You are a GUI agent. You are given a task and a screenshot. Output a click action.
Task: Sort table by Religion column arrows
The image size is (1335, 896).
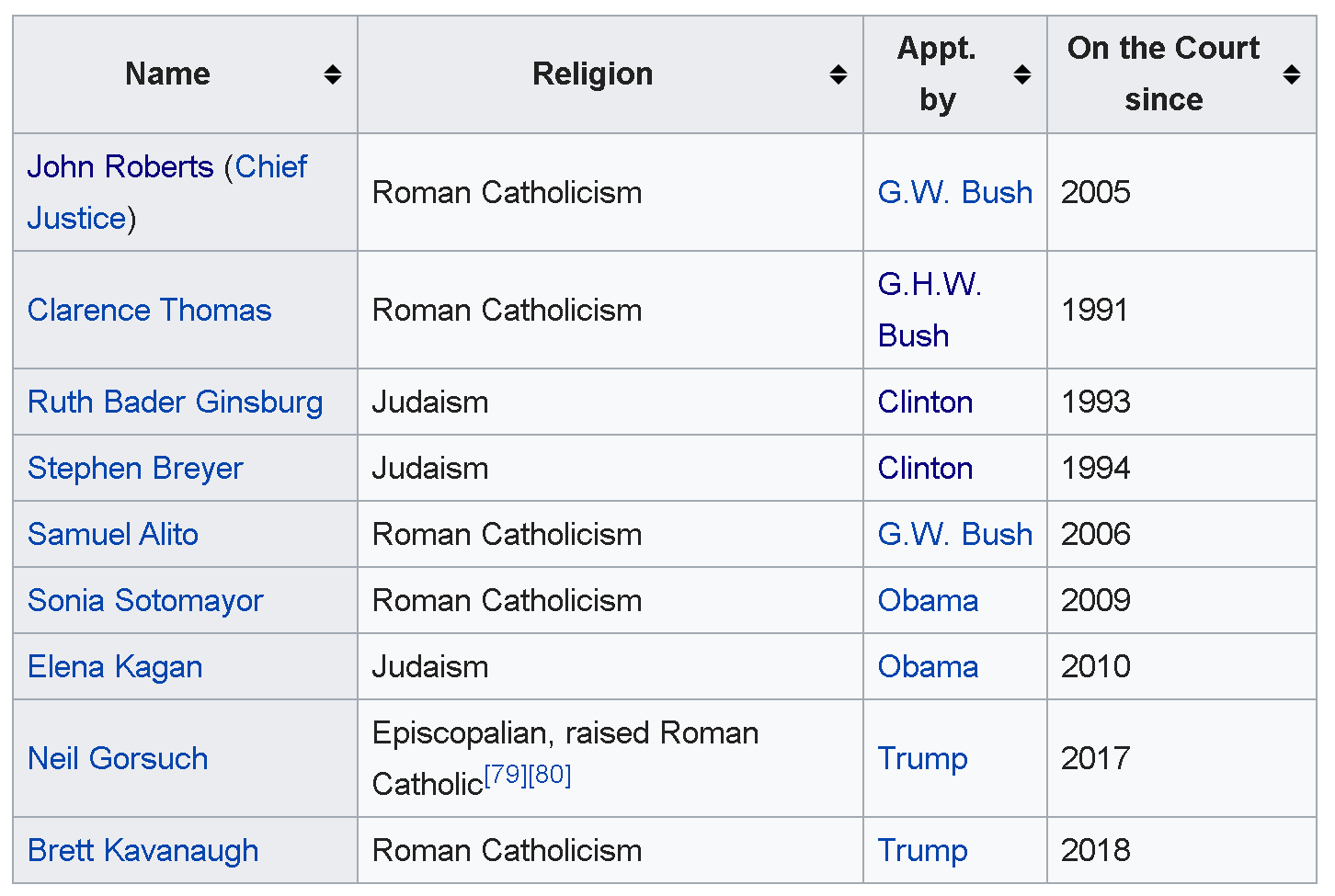click(x=838, y=74)
